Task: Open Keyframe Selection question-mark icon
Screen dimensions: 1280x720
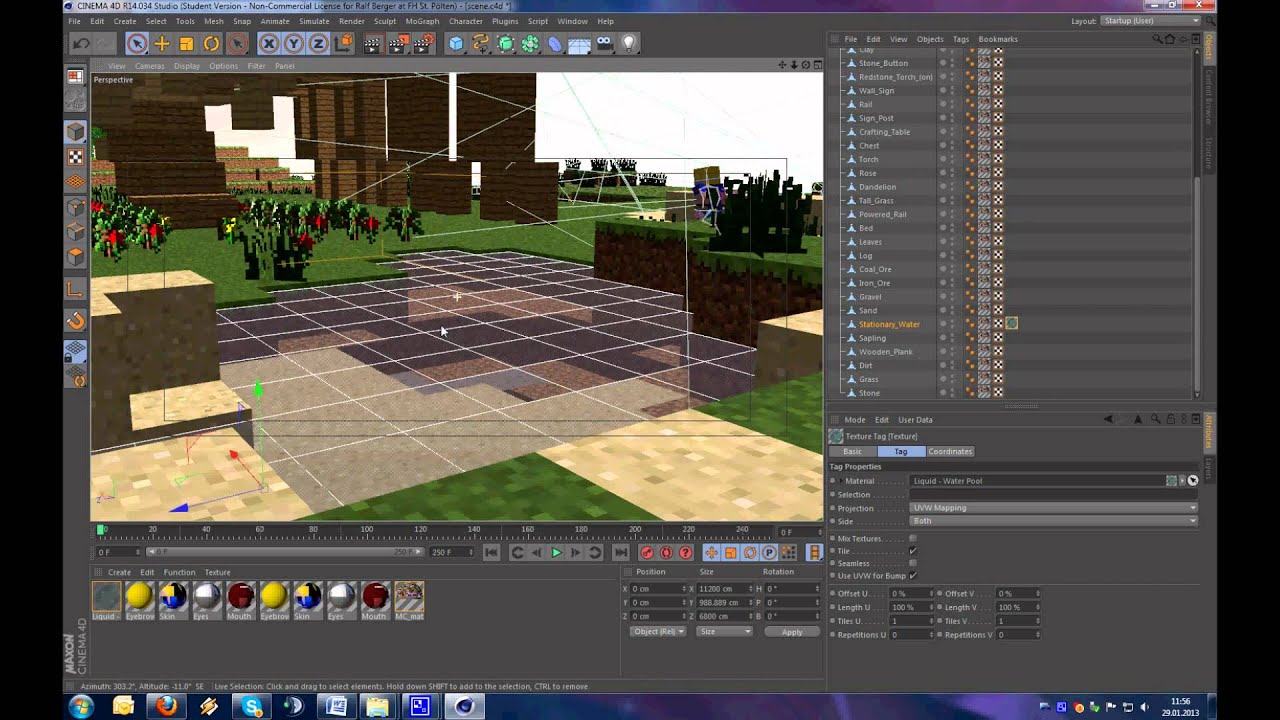Action: (685, 552)
